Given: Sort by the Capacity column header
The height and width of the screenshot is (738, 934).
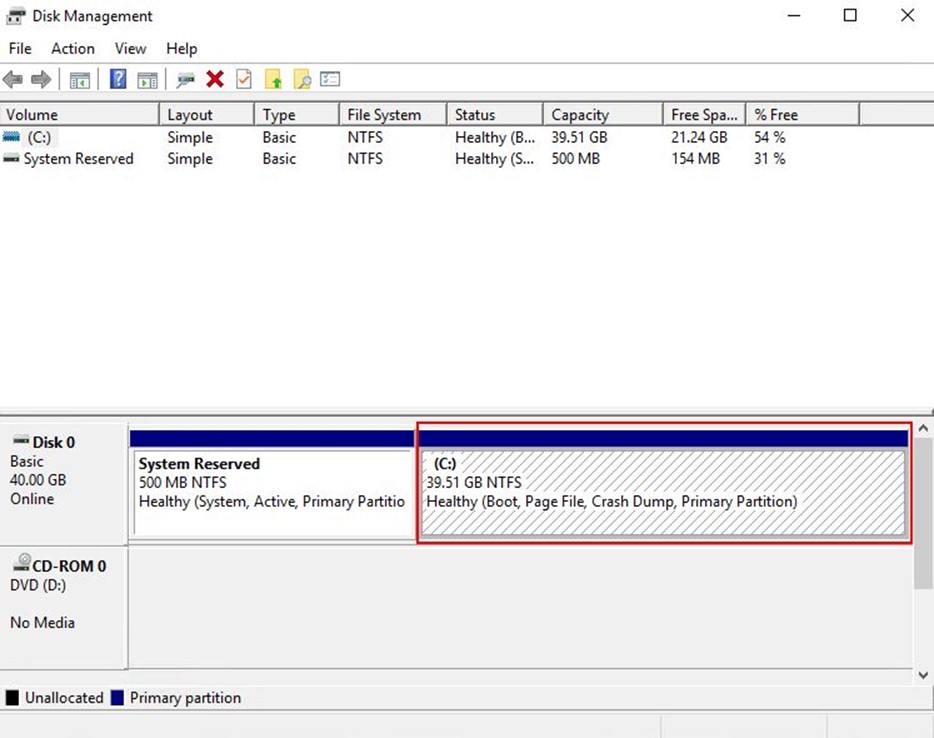Looking at the screenshot, I should [x=603, y=114].
